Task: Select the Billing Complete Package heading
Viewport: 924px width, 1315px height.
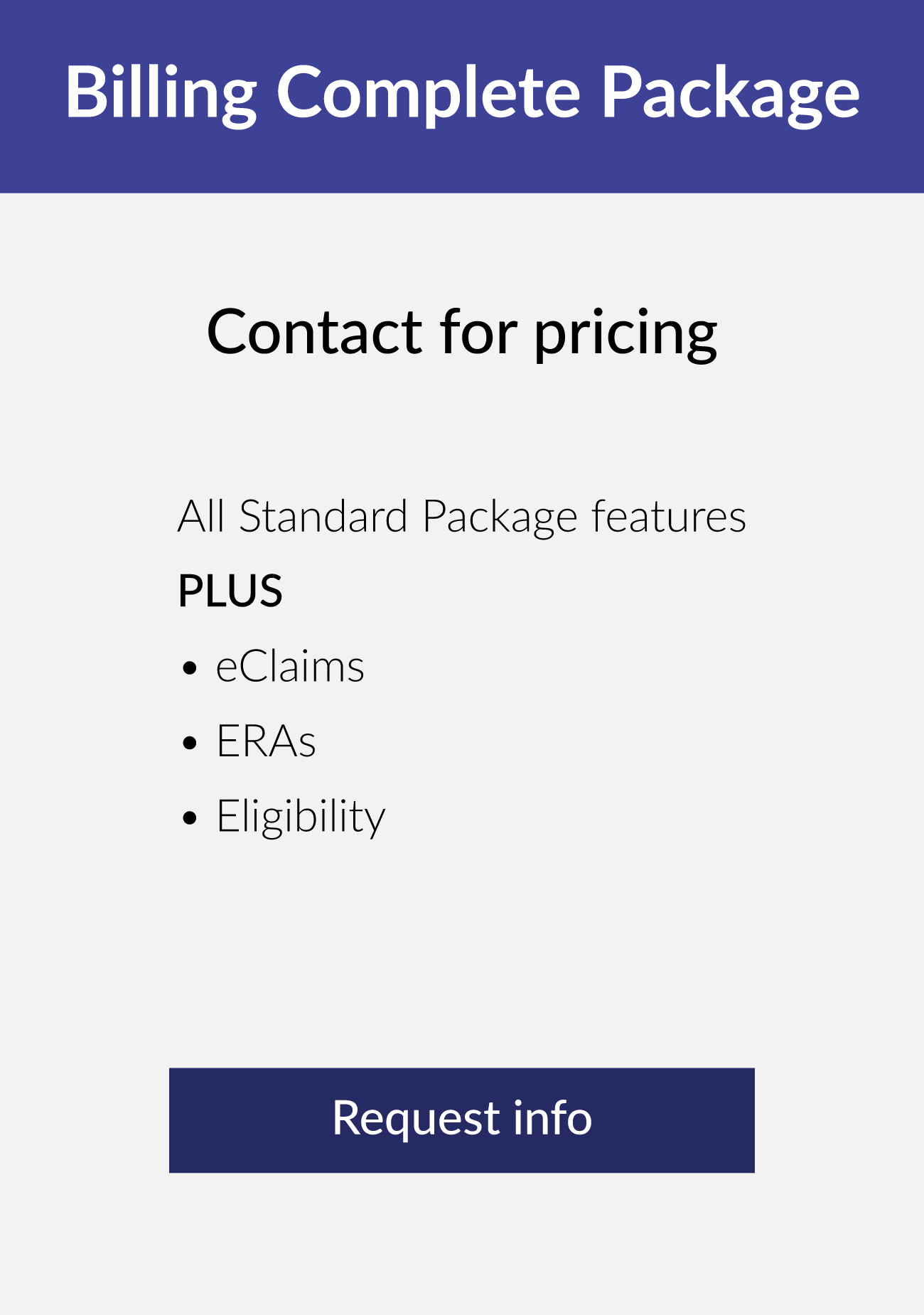Action: point(462,94)
